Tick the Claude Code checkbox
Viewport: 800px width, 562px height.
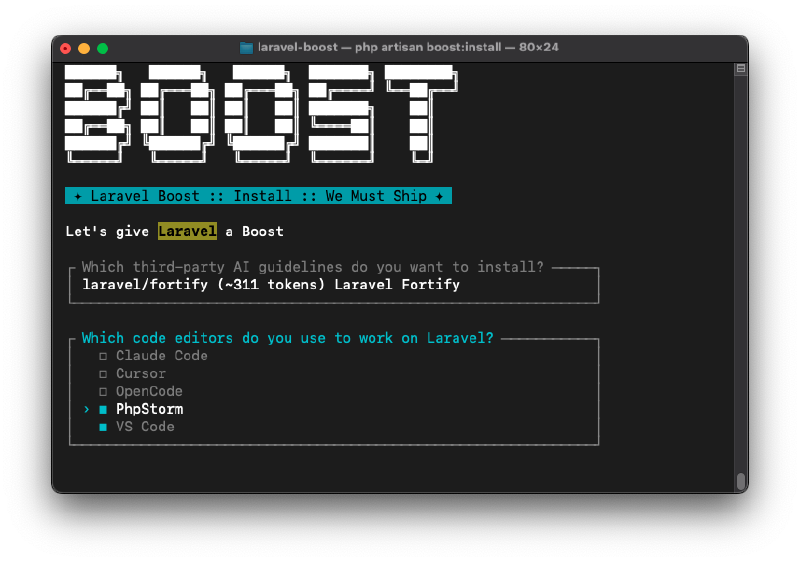click(x=103, y=356)
